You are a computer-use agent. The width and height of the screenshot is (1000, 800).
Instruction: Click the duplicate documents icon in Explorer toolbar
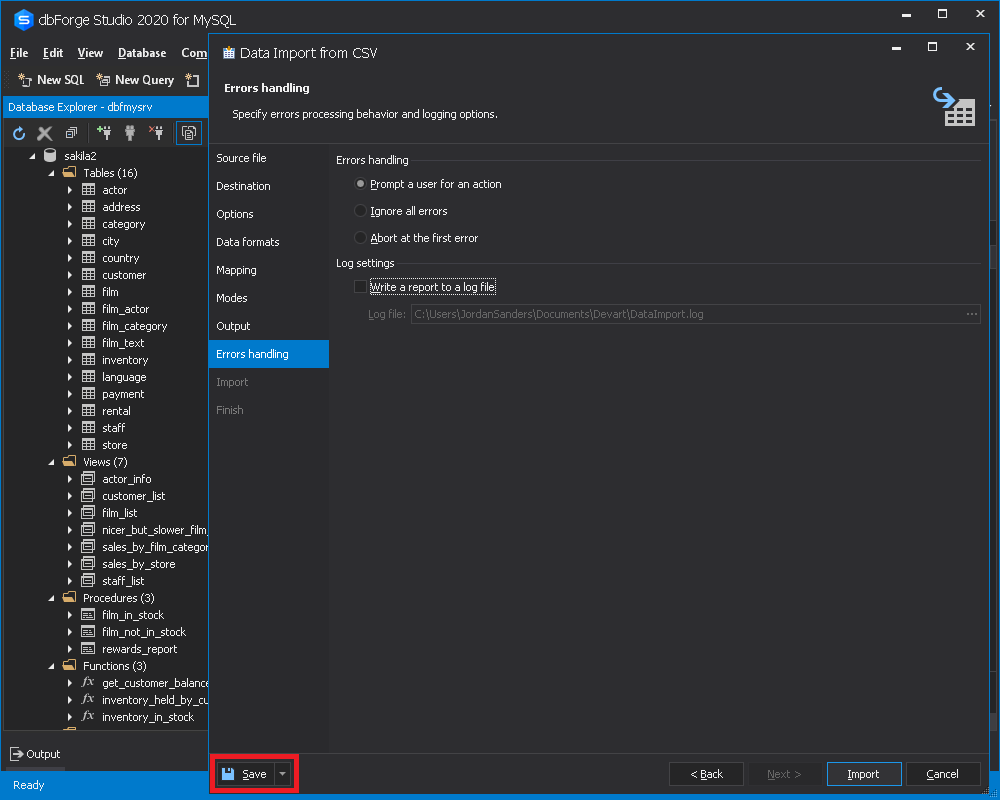point(70,132)
